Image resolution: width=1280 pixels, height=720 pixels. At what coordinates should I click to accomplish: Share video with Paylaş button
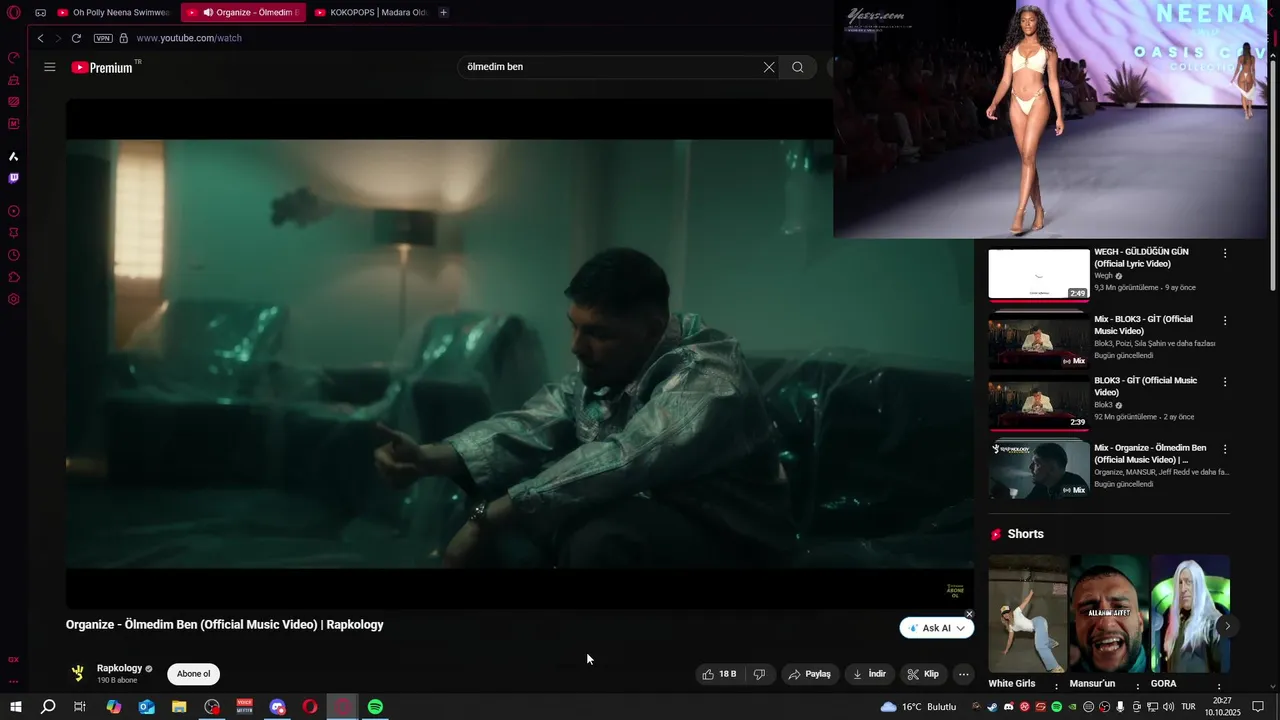[x=810, y=674]
